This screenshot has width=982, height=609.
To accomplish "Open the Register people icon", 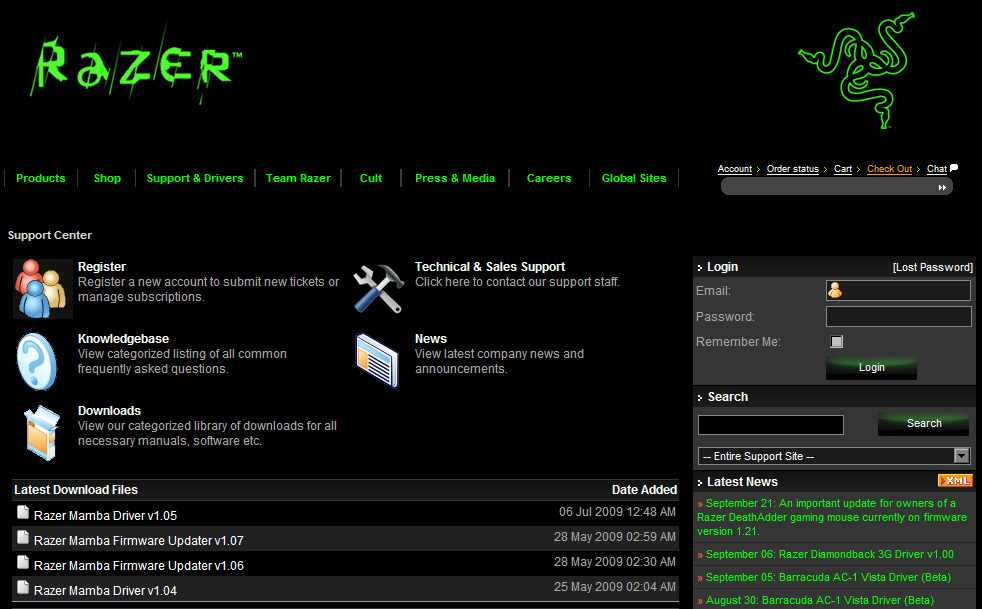I will pos(42,289).
